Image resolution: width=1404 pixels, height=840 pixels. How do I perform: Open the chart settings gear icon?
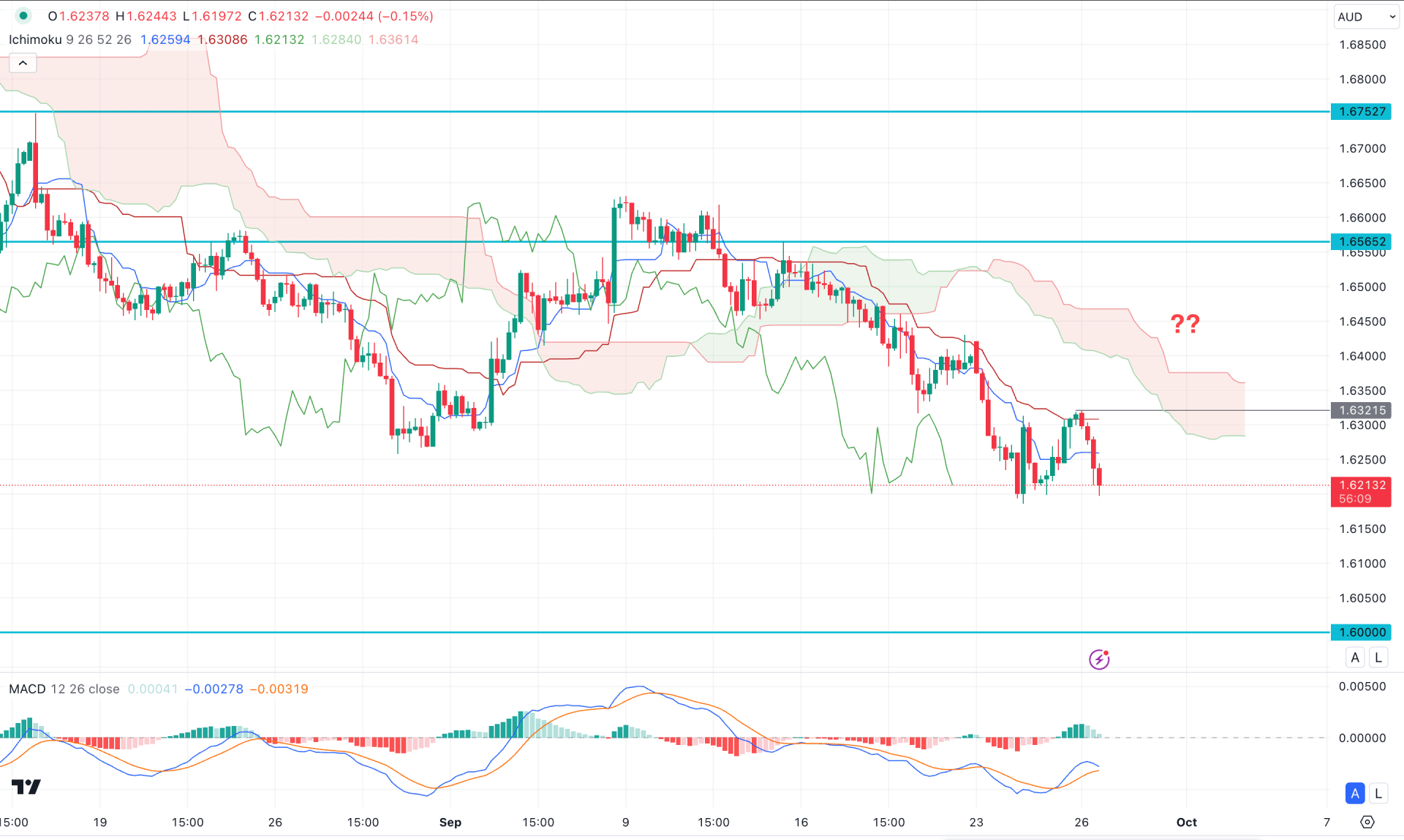point(1367,822)
